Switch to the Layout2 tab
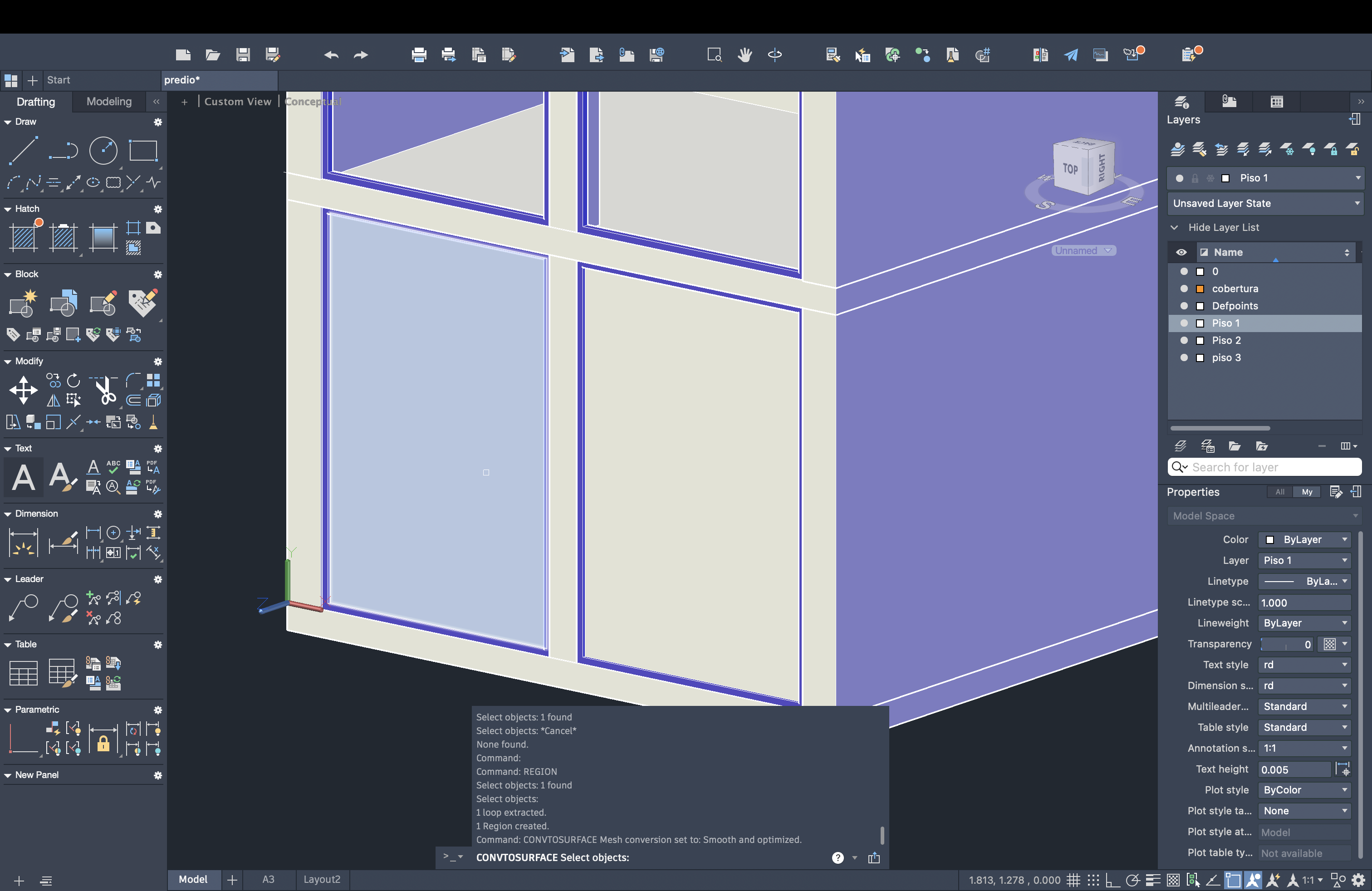Image resolution: width=1372 pixels, height=891 pixels. [322, 879]
